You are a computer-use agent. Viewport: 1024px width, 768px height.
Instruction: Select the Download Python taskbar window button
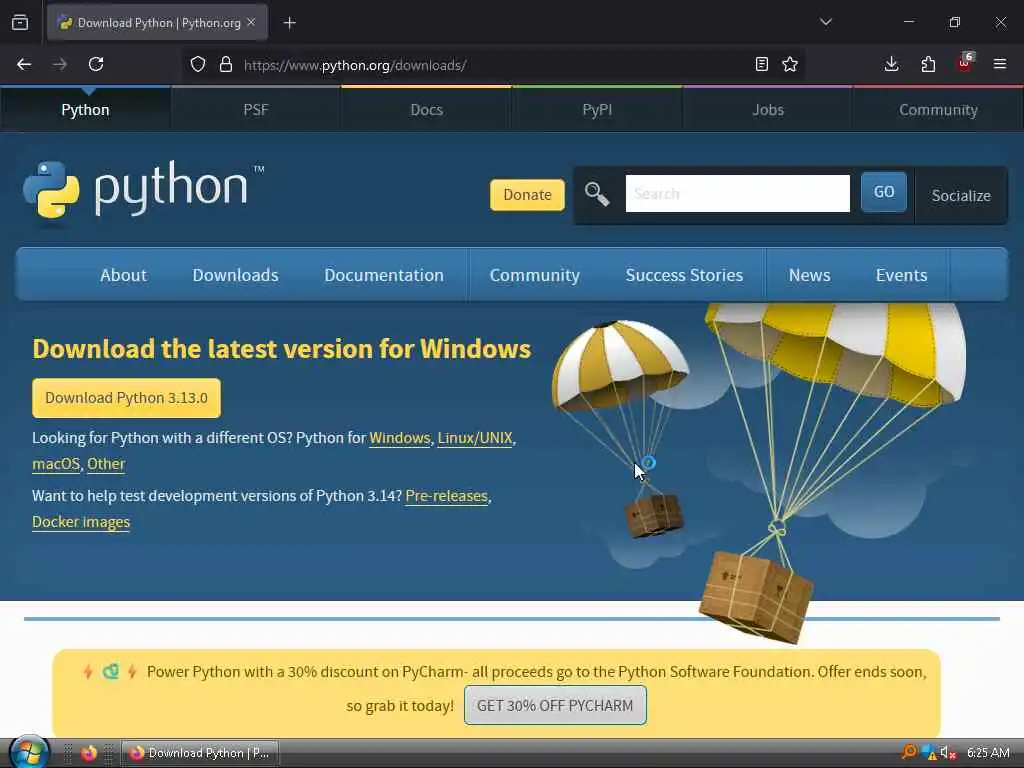click(x=200, y=753)
